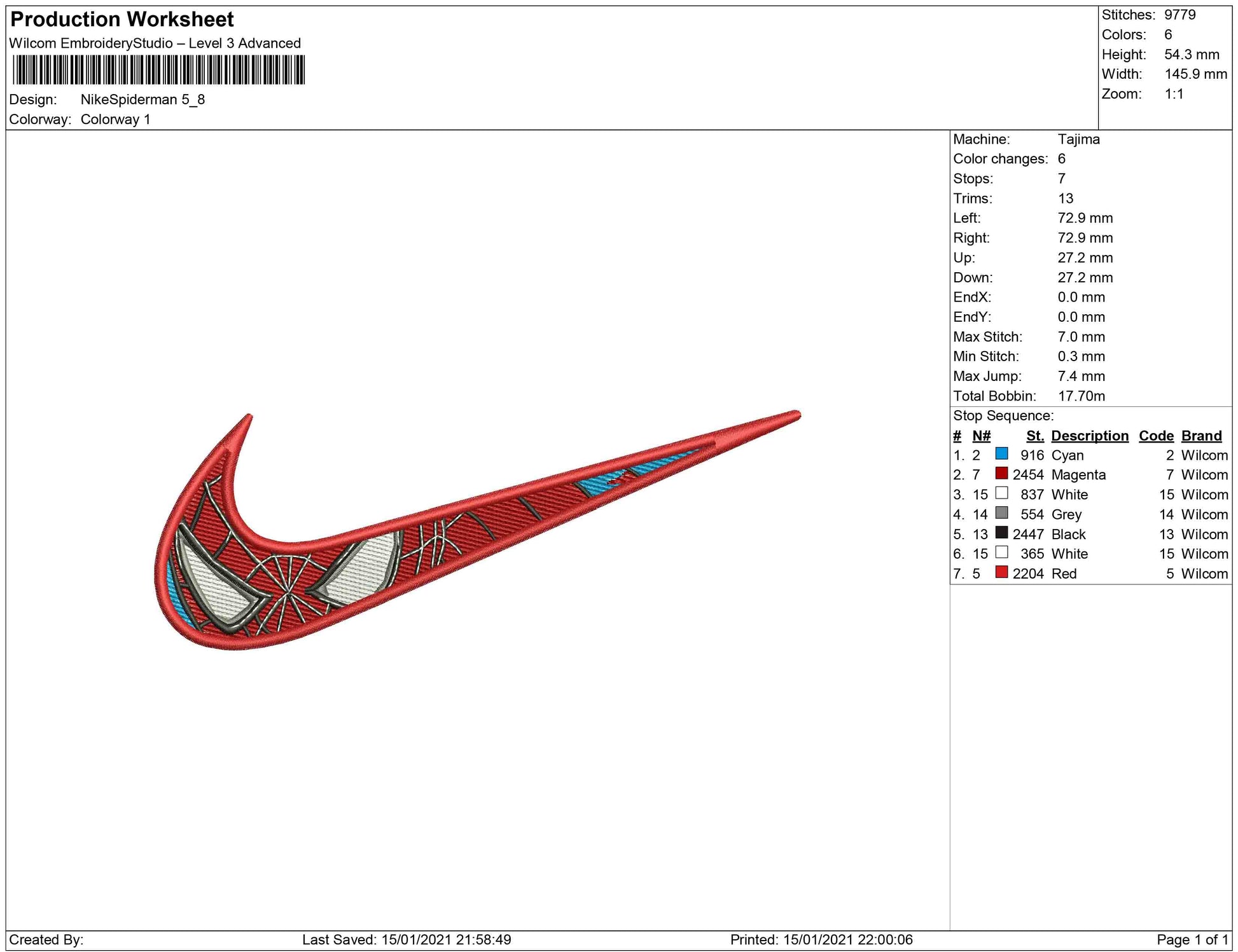Click the Stitches count 9779
1238x952 pixels.
[x=1179, y=15]
